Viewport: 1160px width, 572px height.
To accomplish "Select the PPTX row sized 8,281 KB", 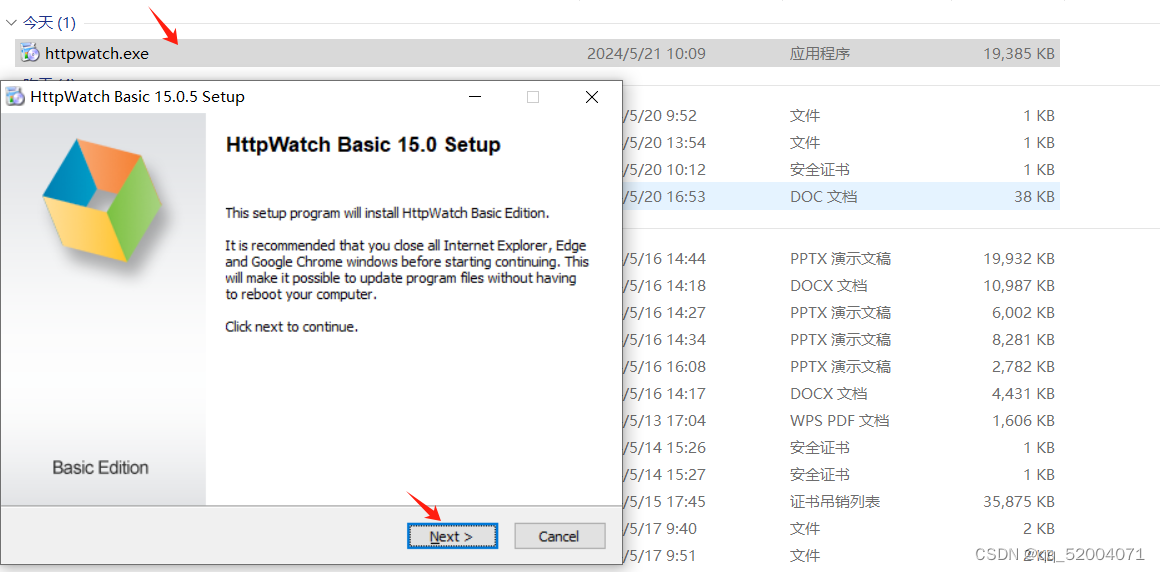I will [x=840, y=340].
